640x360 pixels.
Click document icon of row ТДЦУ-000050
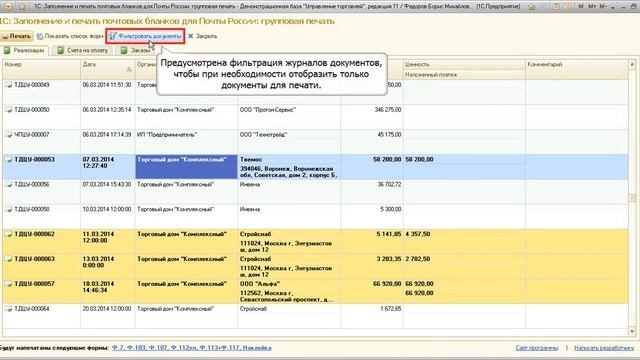click(9, 110)
